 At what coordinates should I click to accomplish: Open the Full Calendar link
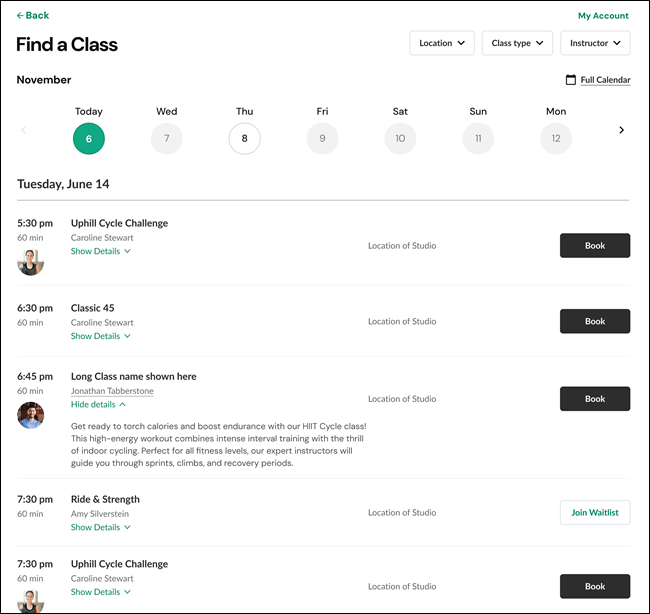point(605,80)
